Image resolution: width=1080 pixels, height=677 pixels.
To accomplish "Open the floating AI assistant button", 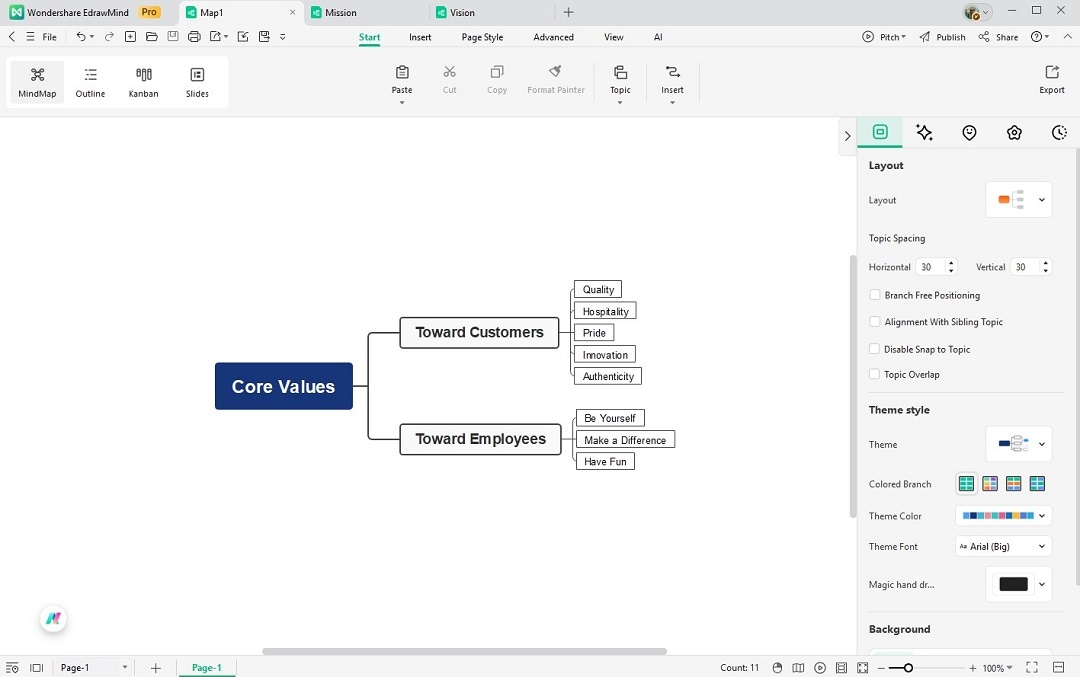I will (53, 618).
